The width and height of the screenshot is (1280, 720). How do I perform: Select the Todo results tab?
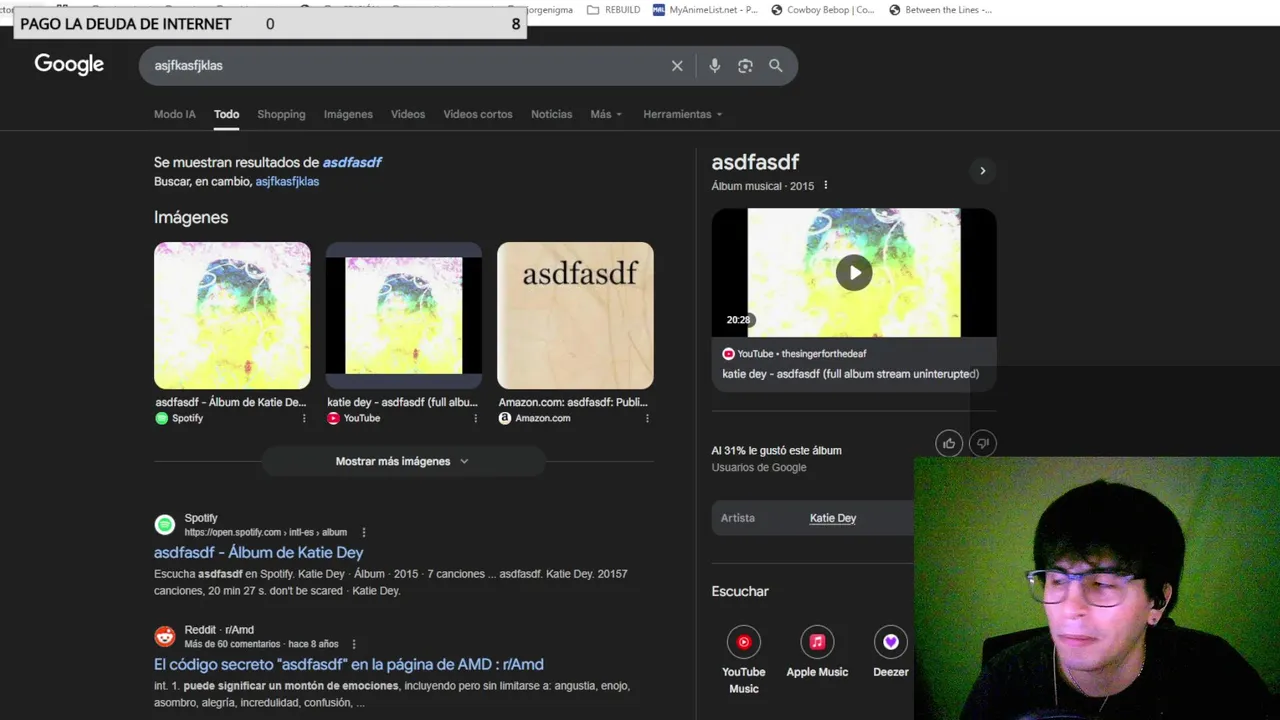[x=226, y=114]
